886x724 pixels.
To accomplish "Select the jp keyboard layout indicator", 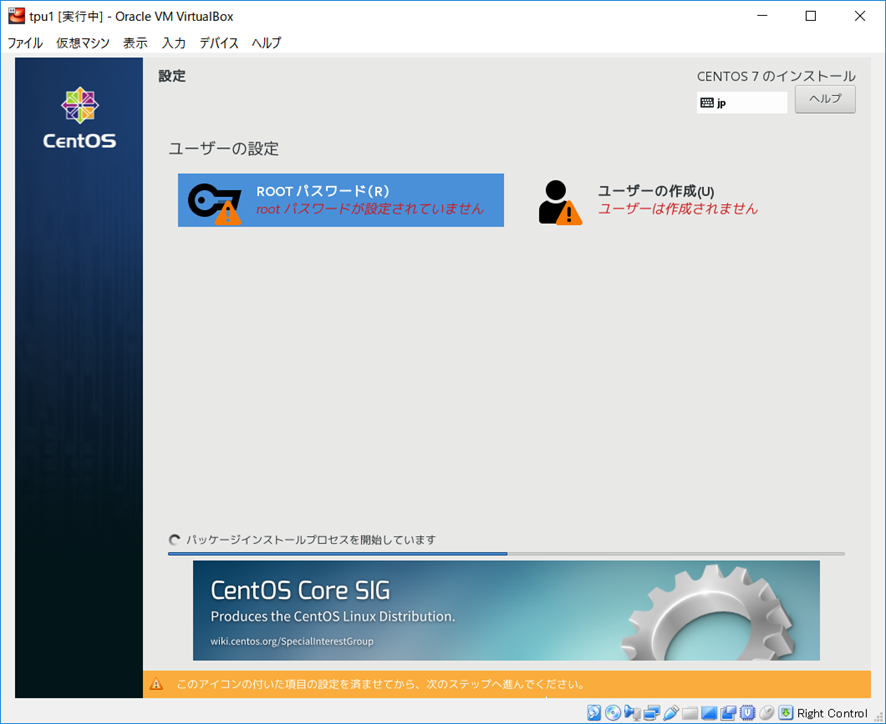I will 741,102.
